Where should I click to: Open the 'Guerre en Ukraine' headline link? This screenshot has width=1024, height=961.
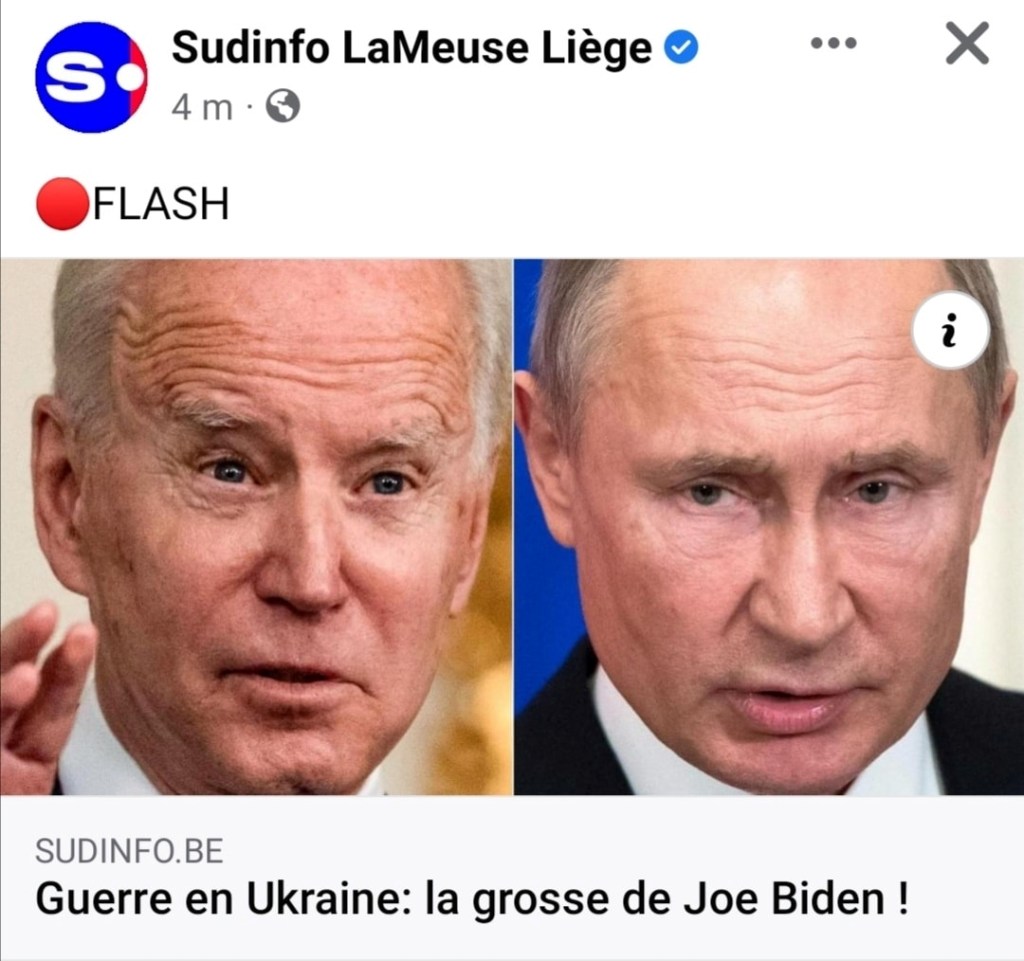coord(472,899)
